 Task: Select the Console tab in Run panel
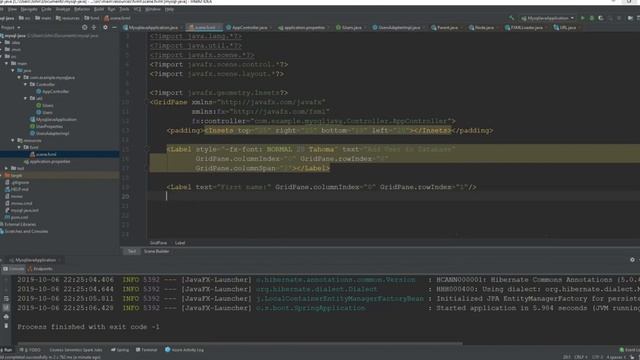14,269
